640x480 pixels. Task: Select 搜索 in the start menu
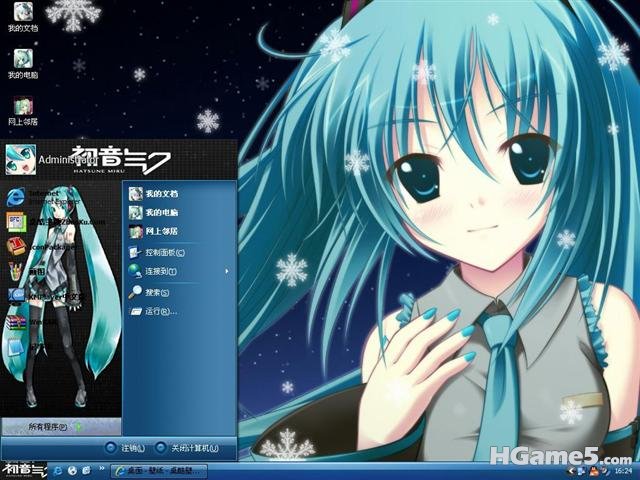[149, 292]
